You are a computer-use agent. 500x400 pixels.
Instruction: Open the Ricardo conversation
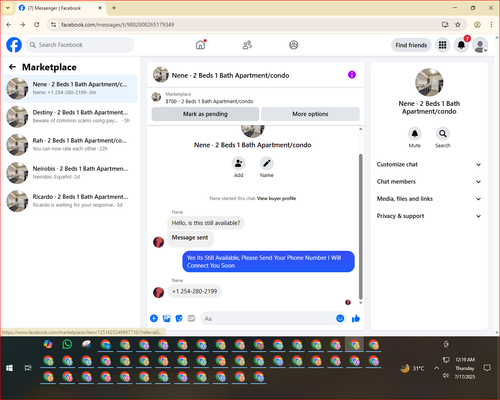pos(70,201)
